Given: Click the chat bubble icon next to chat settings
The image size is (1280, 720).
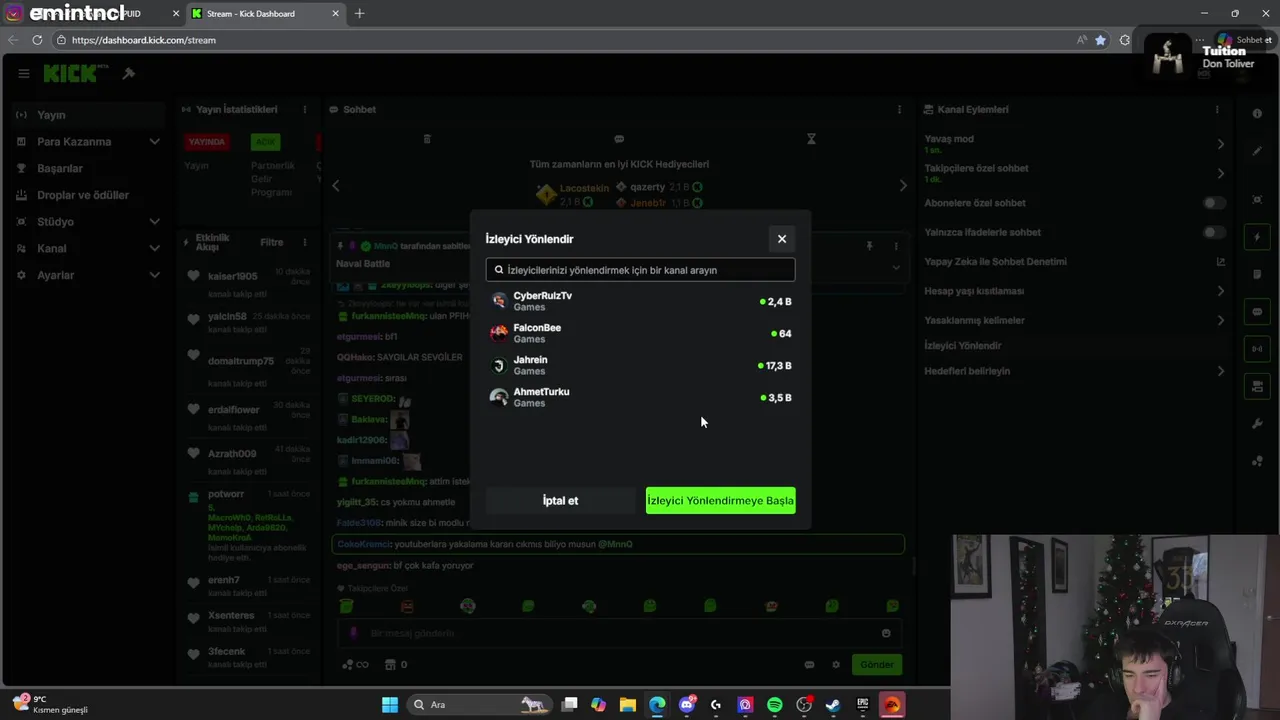Looking at the screenshot, I should pyautogui.click(x=809, y=664).
